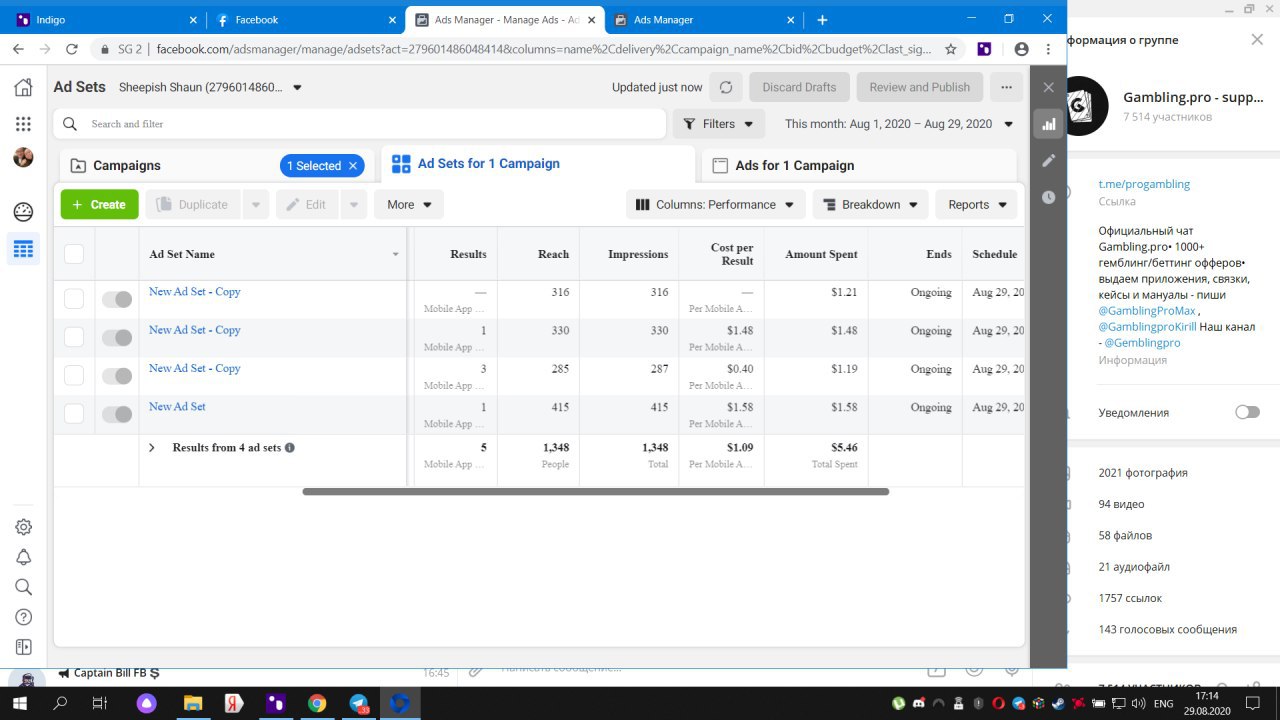Screen dimensions: 1280x720
Task: Open the history clock side panel icon
Action: (x=1048, y=197)
